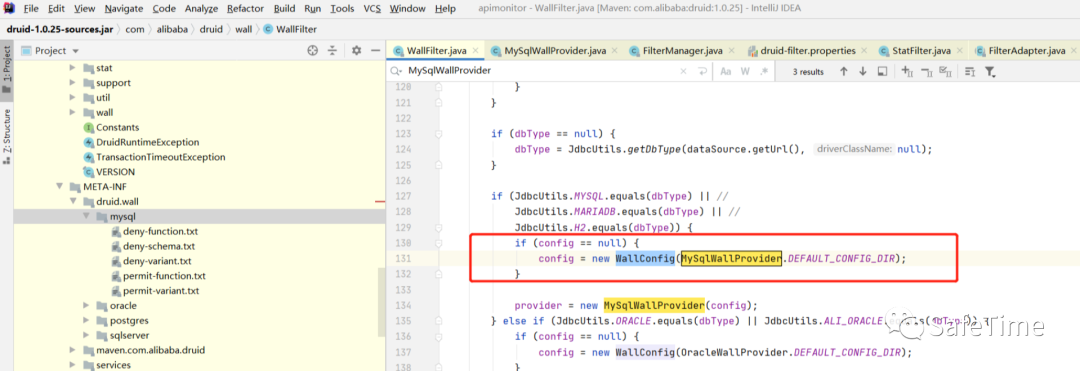
Task: Open search history magnifier icon
Action: [396, 71]
